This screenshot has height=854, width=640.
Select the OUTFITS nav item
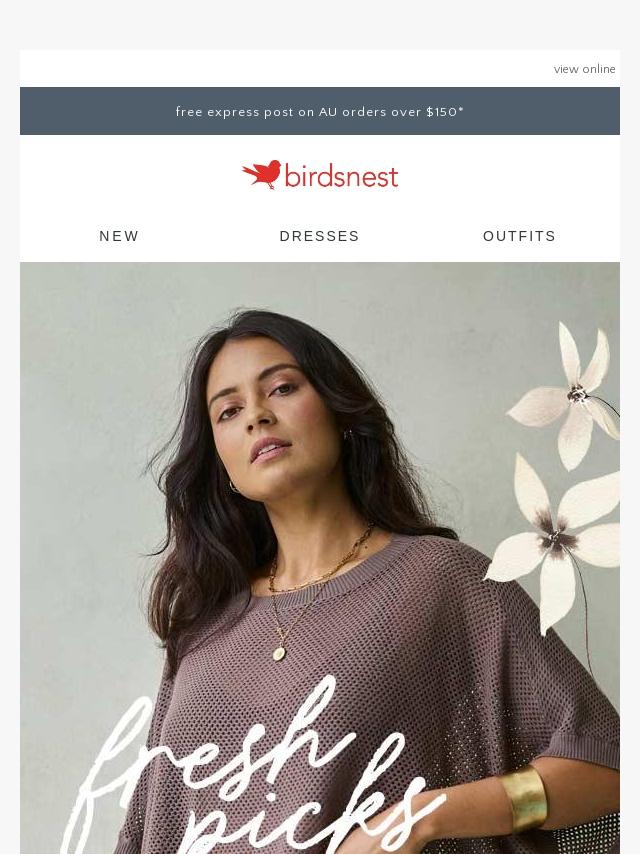519,236
